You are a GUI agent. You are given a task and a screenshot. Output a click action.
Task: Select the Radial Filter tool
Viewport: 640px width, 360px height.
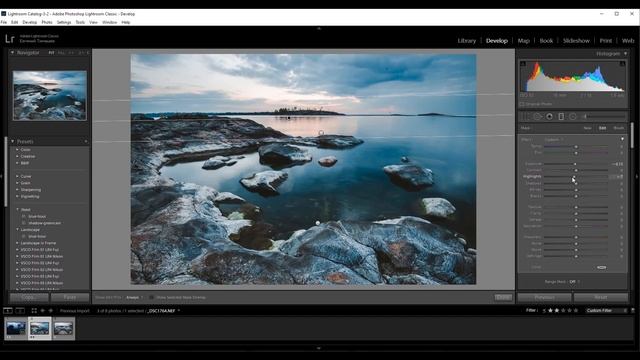click(x=573, y=117)
